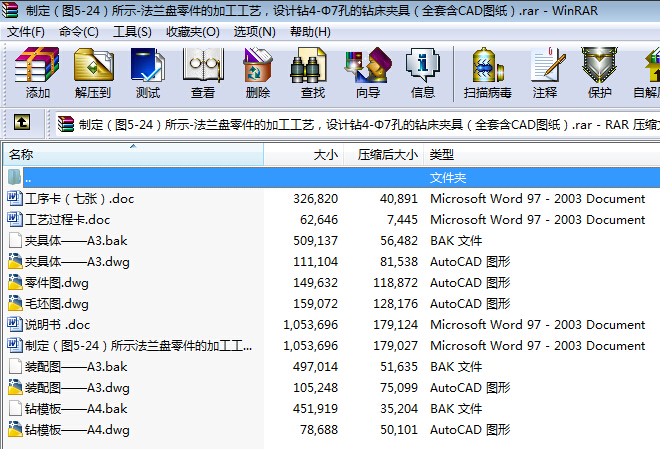Select file 工艺过程卡.doc
This screenshot has height=449, width=660.
[67, 220]
